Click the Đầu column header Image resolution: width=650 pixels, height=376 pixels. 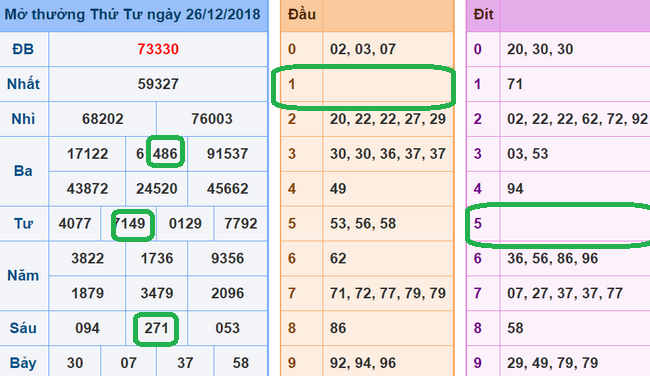pyautogui.click(x=302, y=15)
